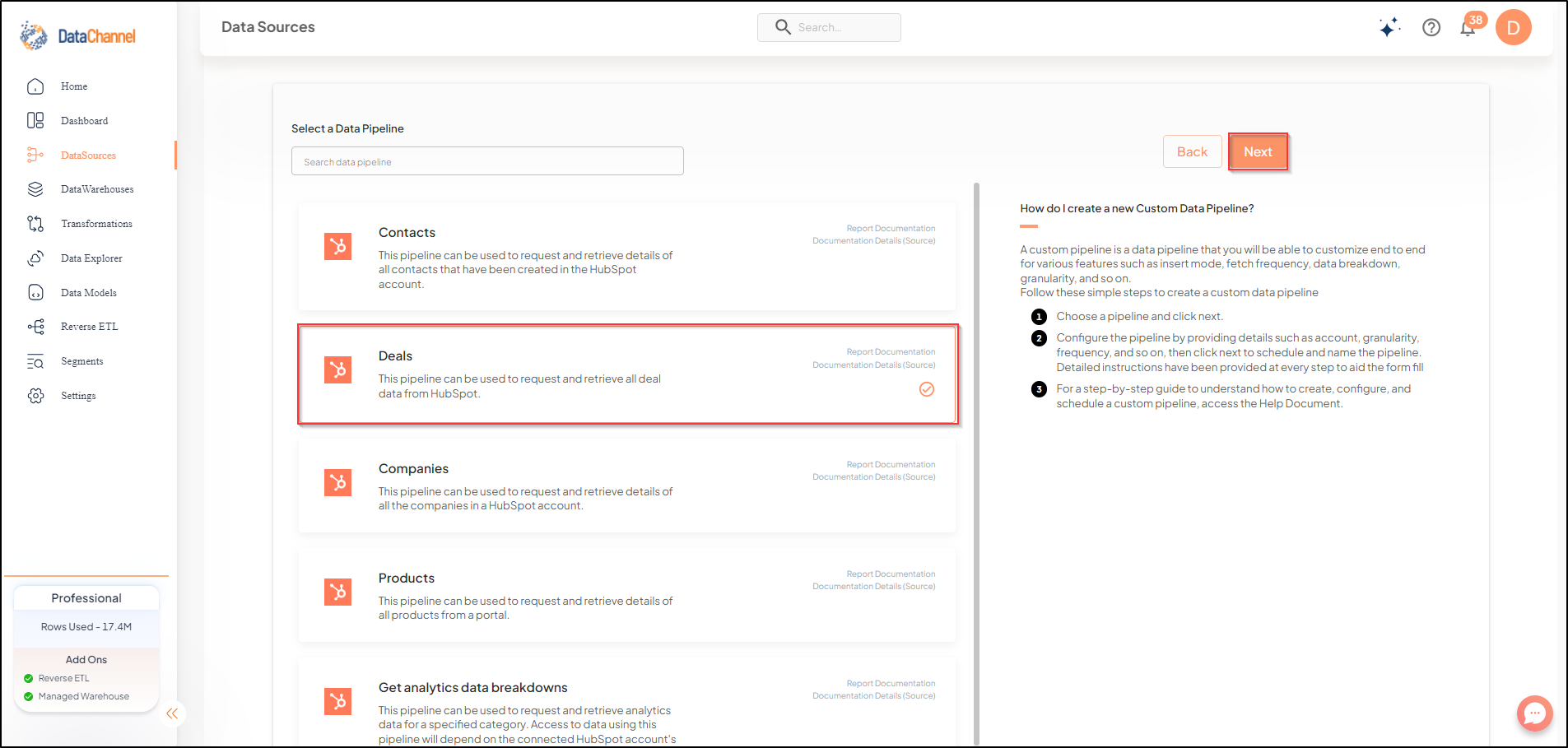This screenshot has width=1568, height=748.
Task: Click the DataChannel logo
Action: tap(77, 35)
